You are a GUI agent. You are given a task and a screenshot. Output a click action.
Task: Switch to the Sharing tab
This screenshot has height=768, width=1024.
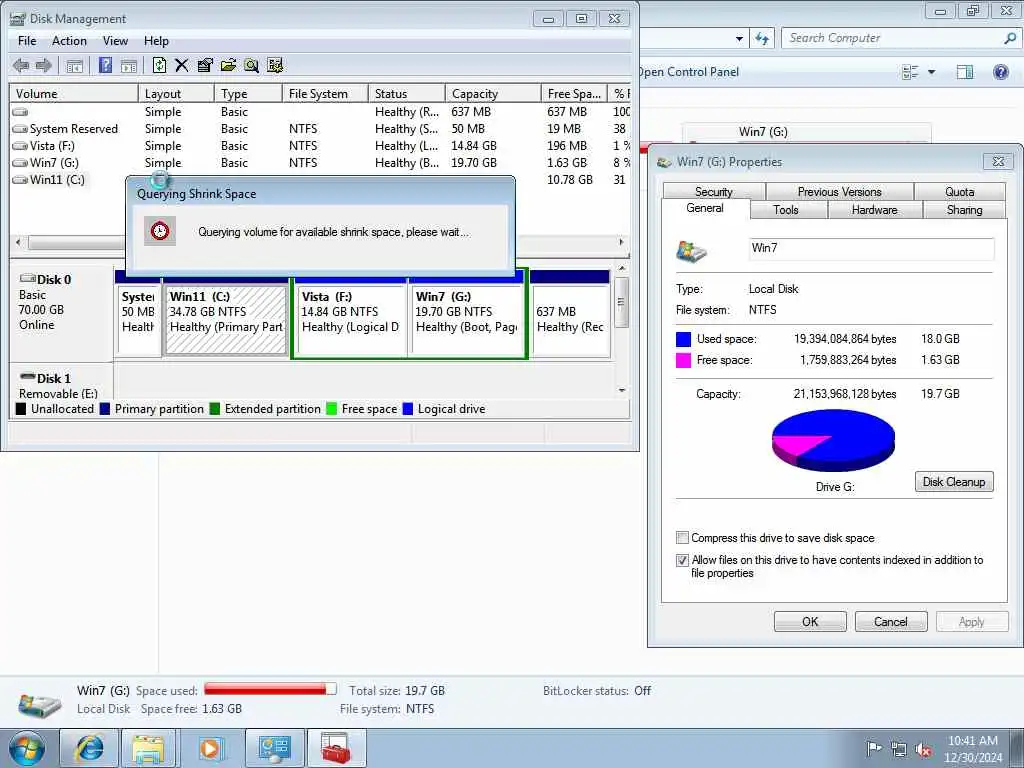coord(964,210)
